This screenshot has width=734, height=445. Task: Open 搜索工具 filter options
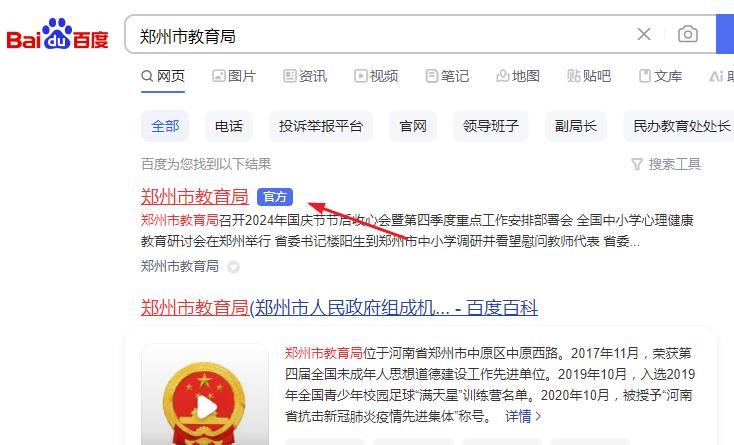(666, 164)
